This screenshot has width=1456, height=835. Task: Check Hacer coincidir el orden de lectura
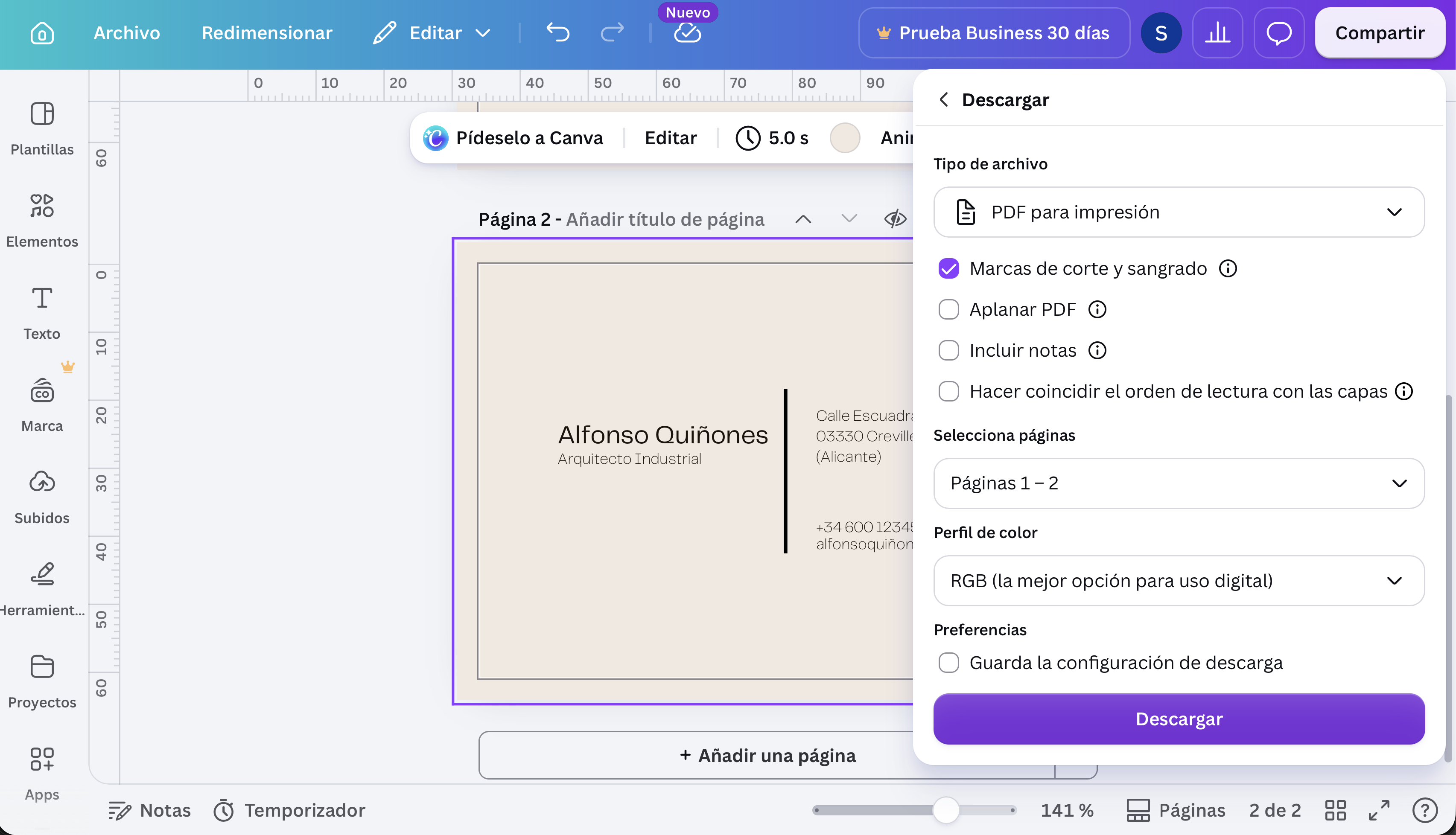(948, 392)
